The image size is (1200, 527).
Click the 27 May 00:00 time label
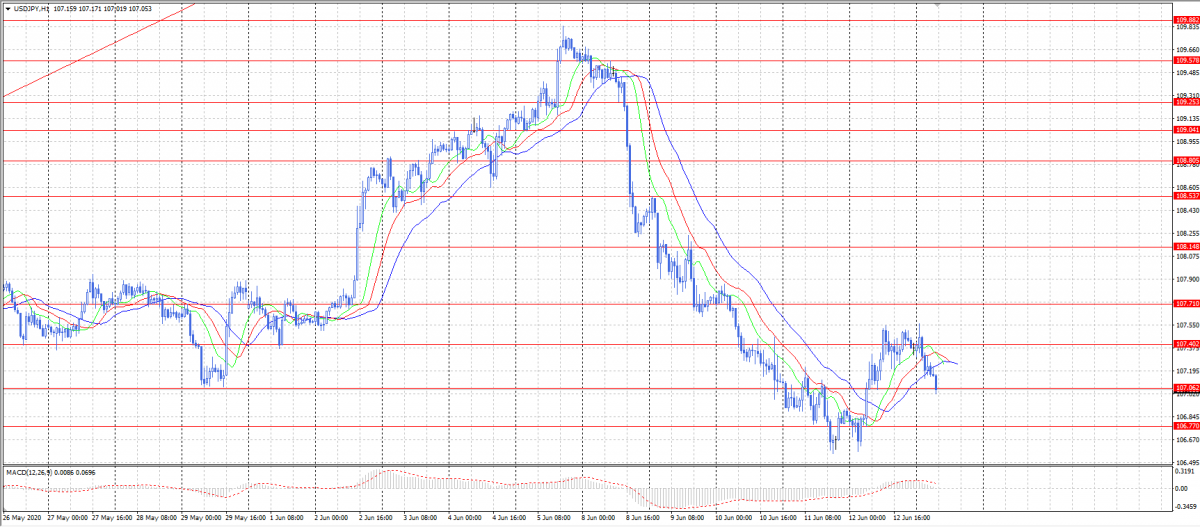(x=67, y=518)
